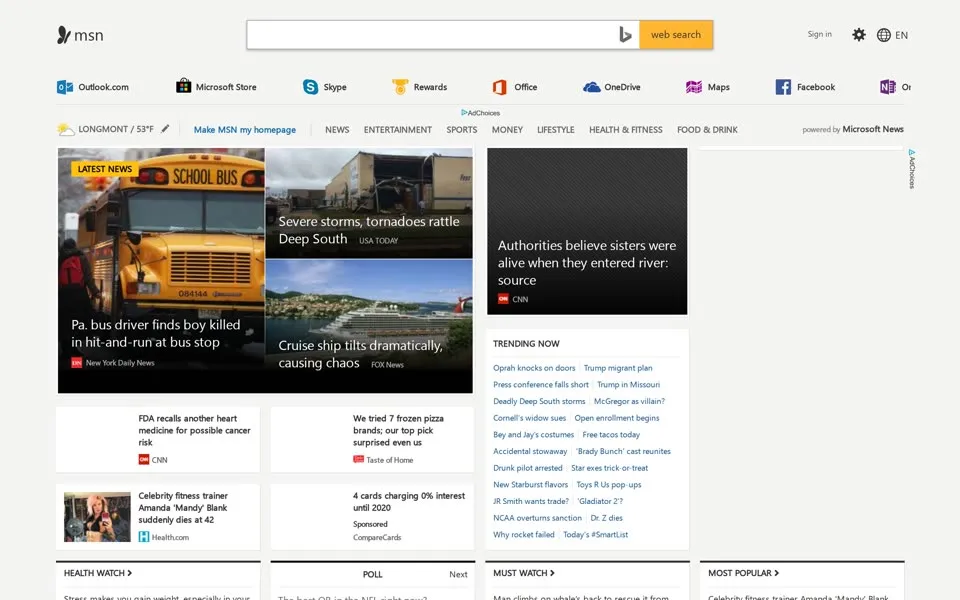The width and height of the screenshot is (960, 600).
Task: Open Maps shortcut icon
Action: pos(694,87)
